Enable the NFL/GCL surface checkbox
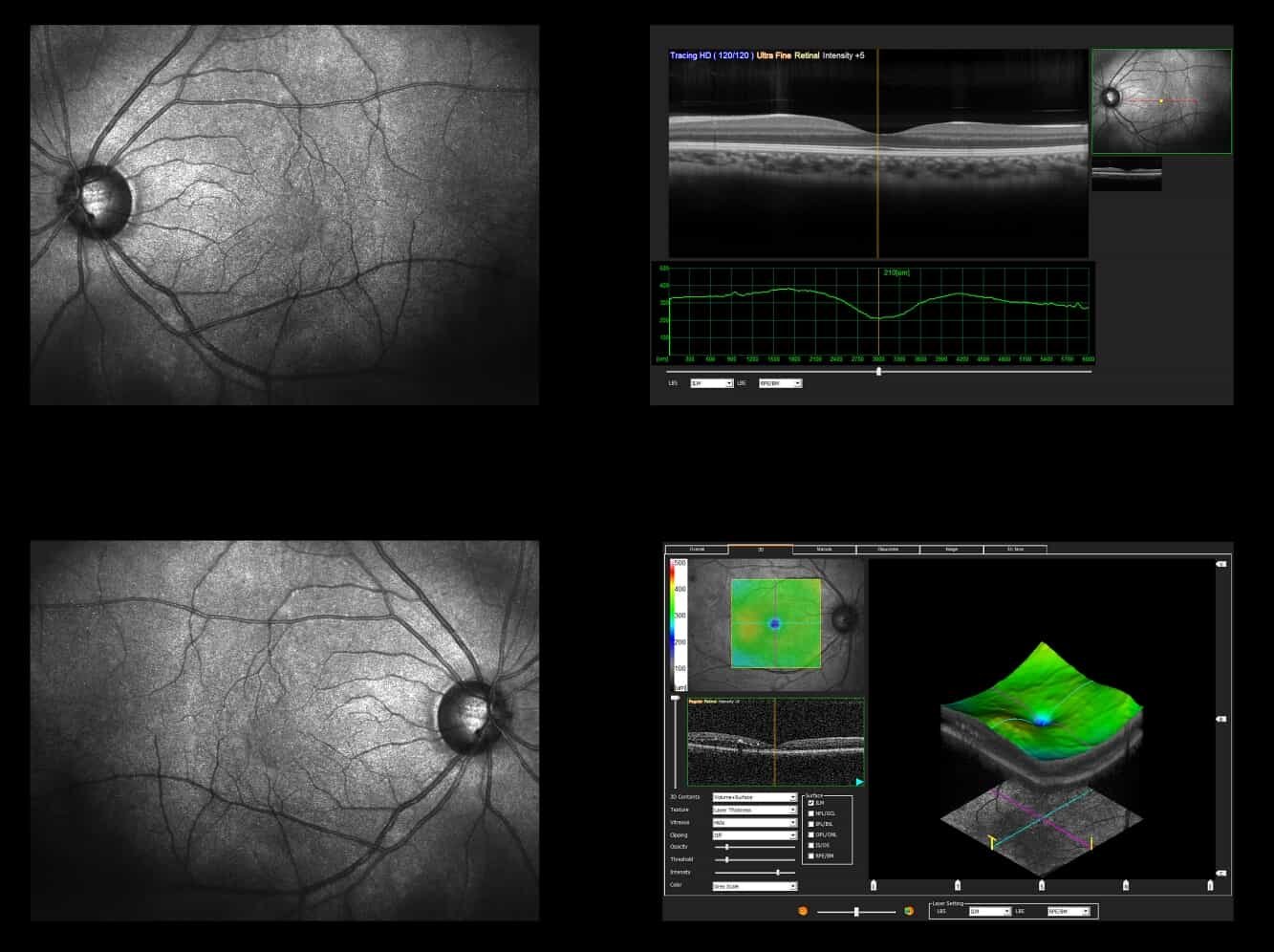 click(x=810, y=813)
